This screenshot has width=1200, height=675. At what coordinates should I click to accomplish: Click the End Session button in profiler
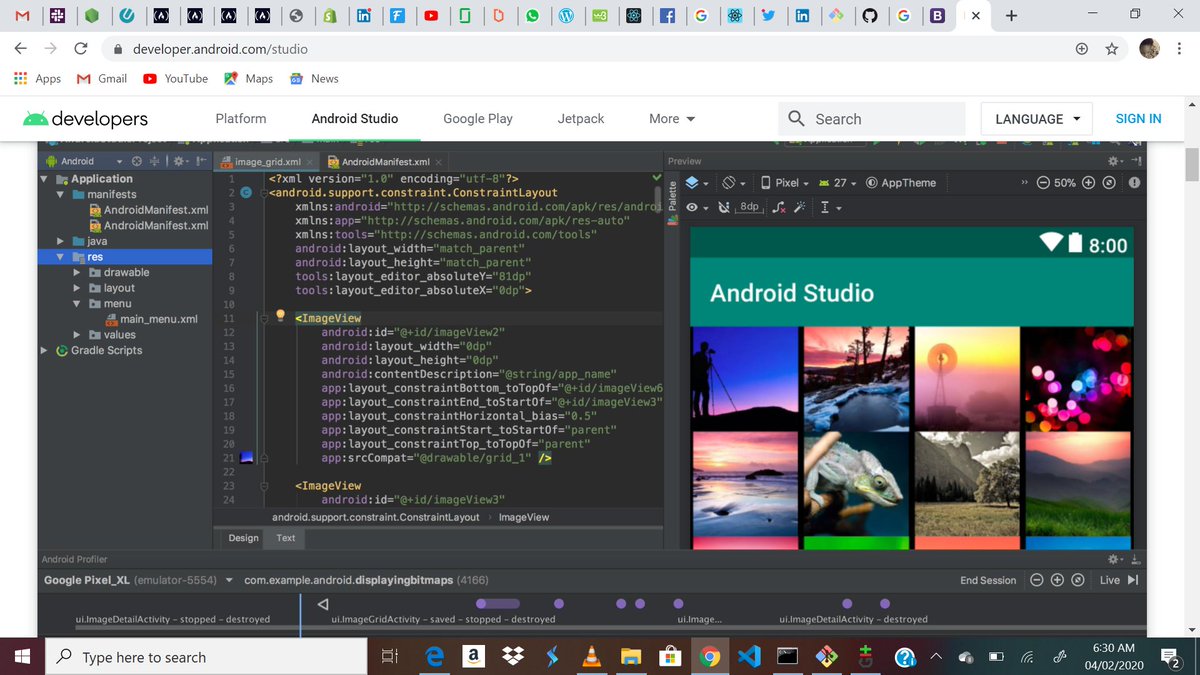(x=988, y=580)
